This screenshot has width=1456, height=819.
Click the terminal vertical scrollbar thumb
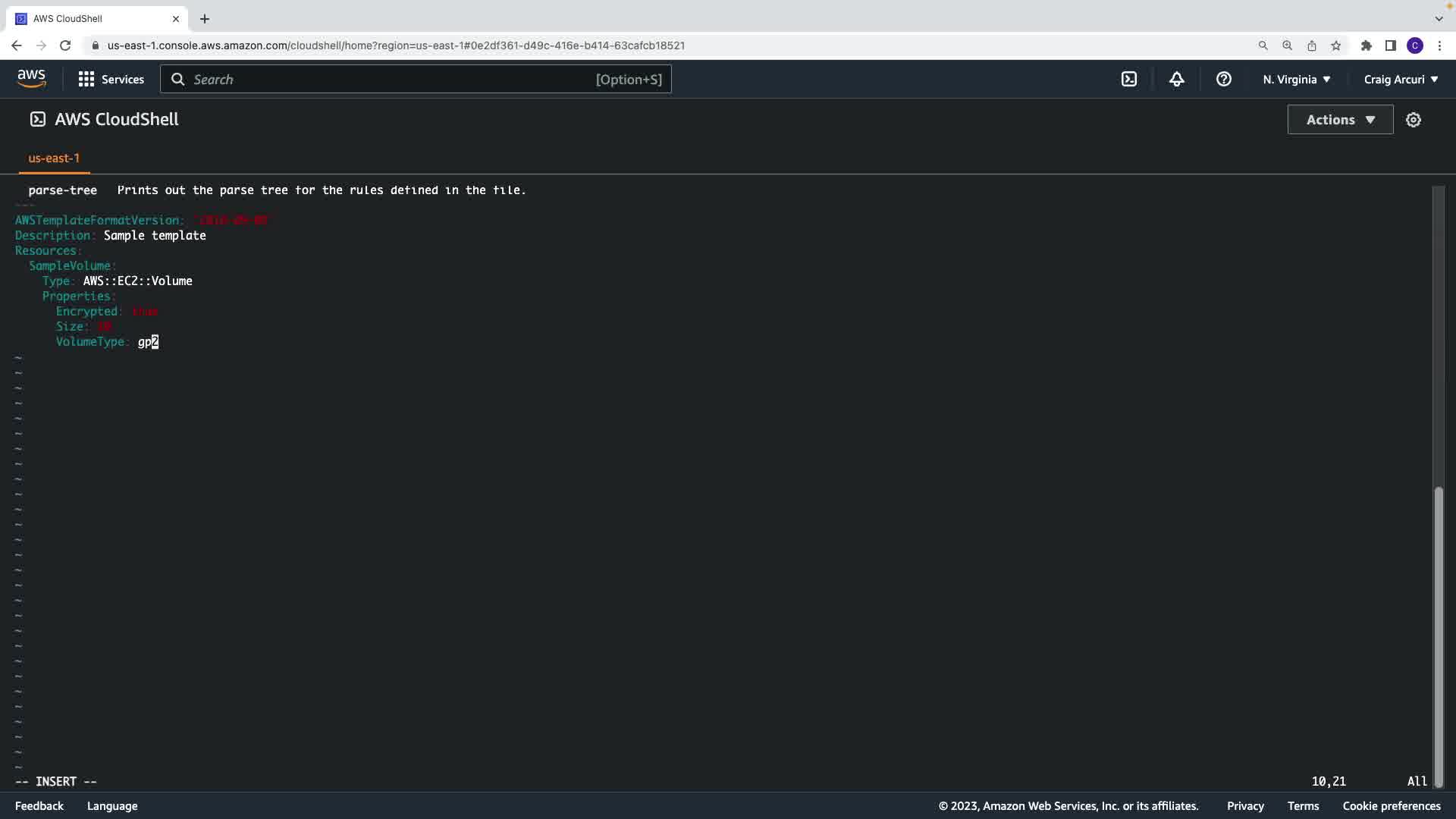pyautogui.click(x=1438, y=637)
